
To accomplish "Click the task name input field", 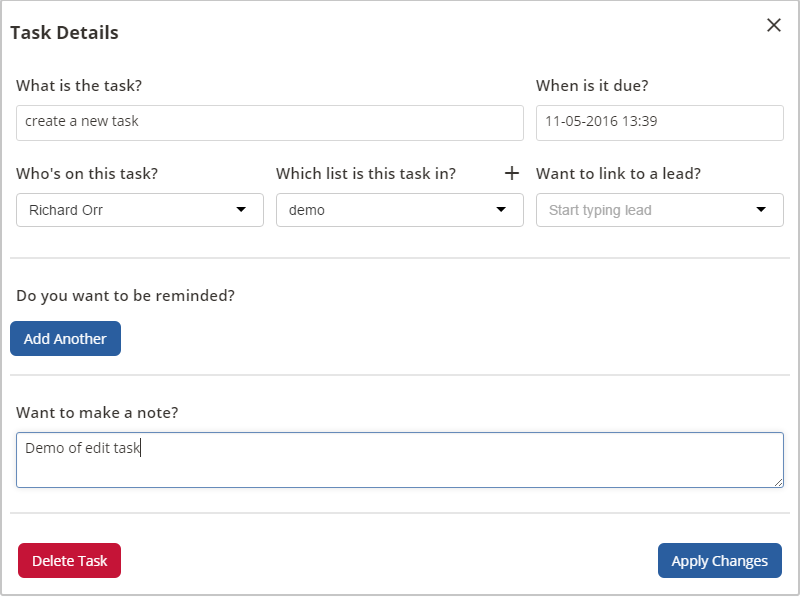I will tap(270, 123).
